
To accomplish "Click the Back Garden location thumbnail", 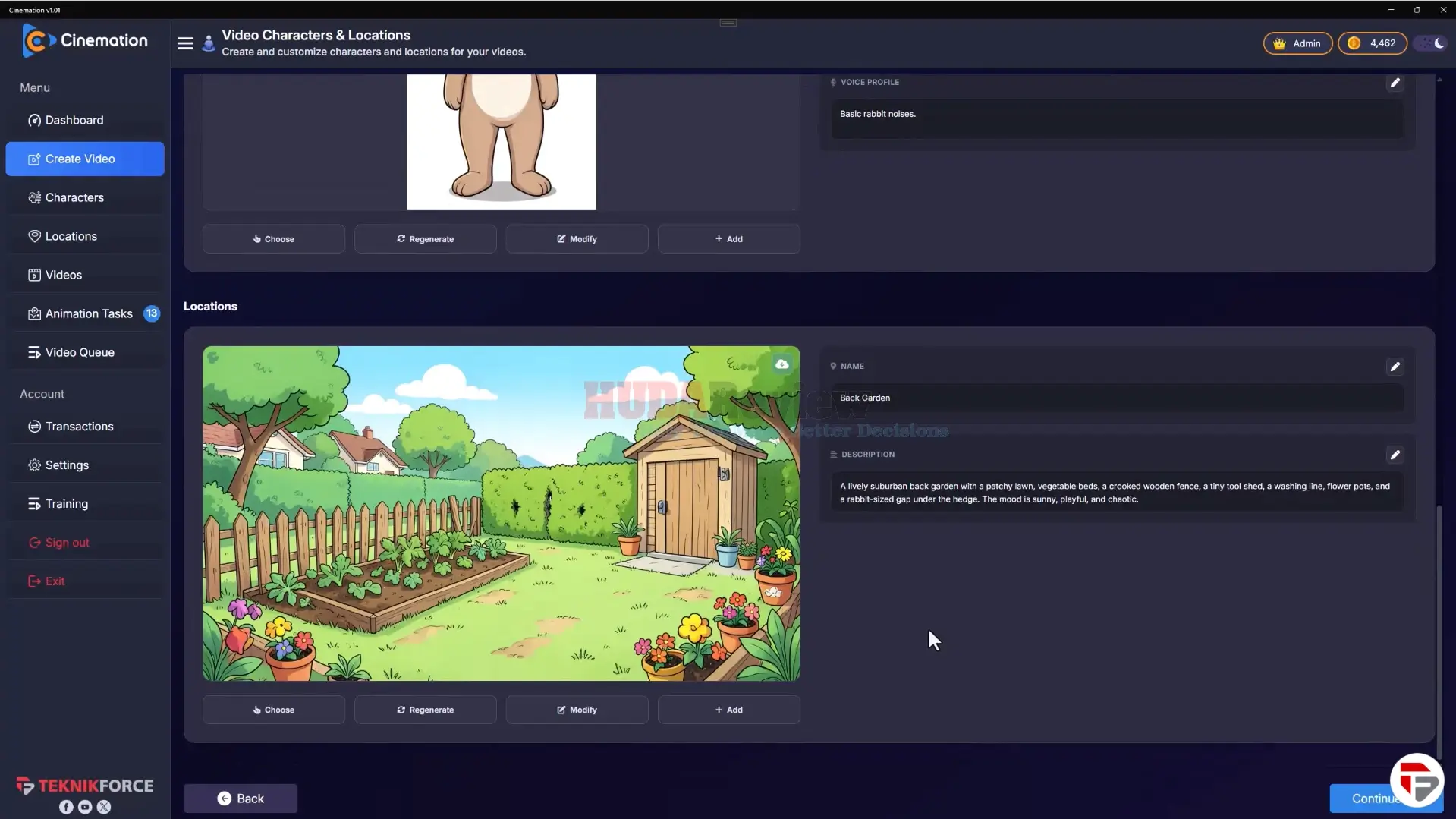I will point(501,514).
